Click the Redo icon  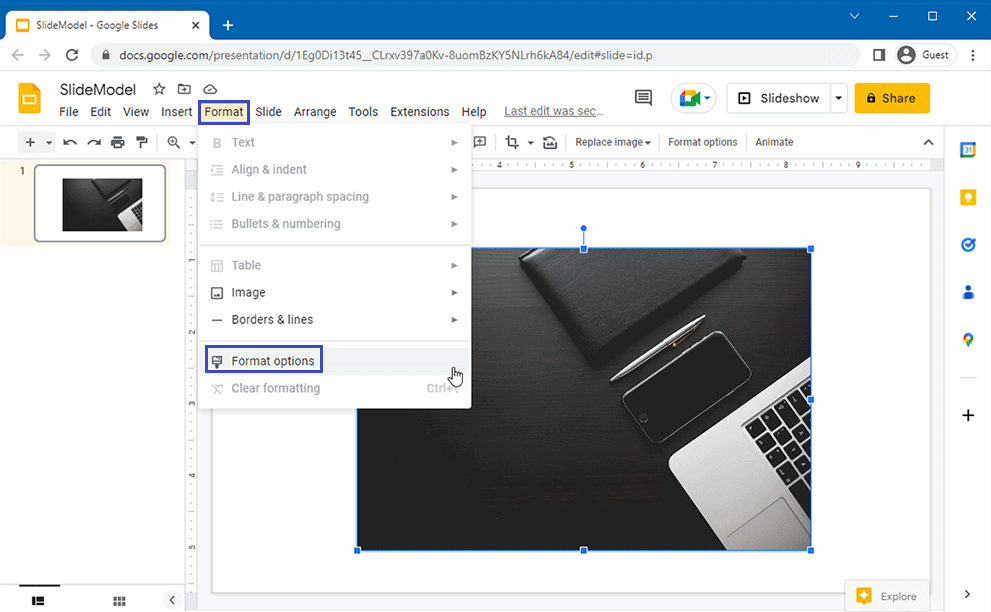click(x=93, y=142)
